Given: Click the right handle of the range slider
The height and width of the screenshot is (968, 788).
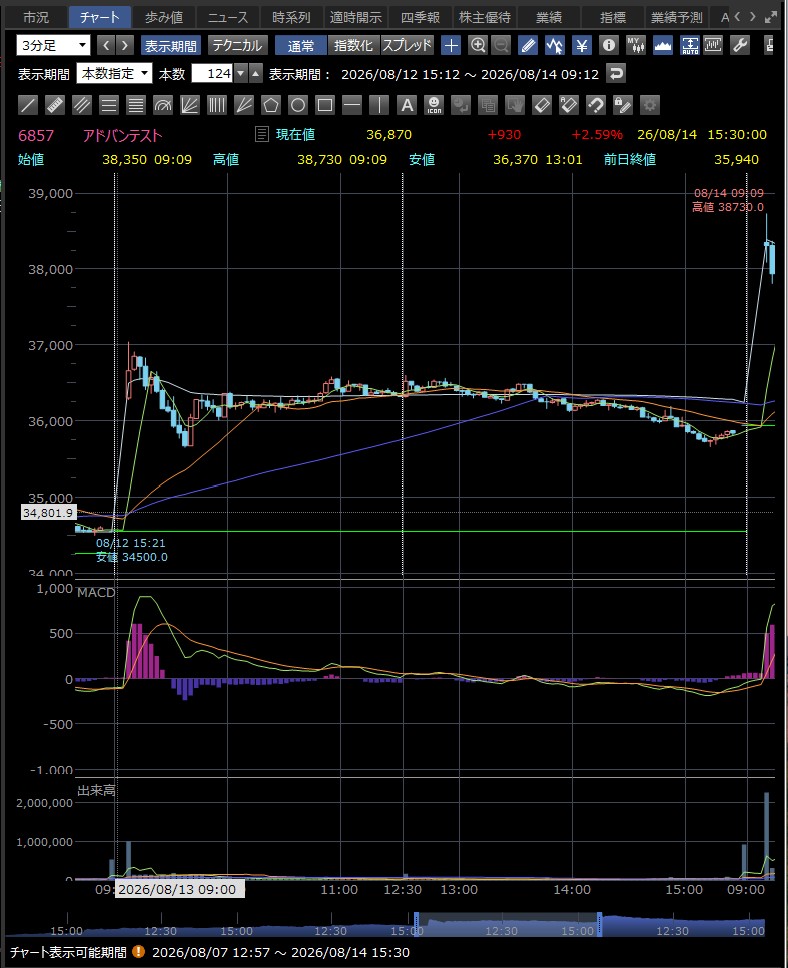Looking at the screenshot, I should pos(599,924).
